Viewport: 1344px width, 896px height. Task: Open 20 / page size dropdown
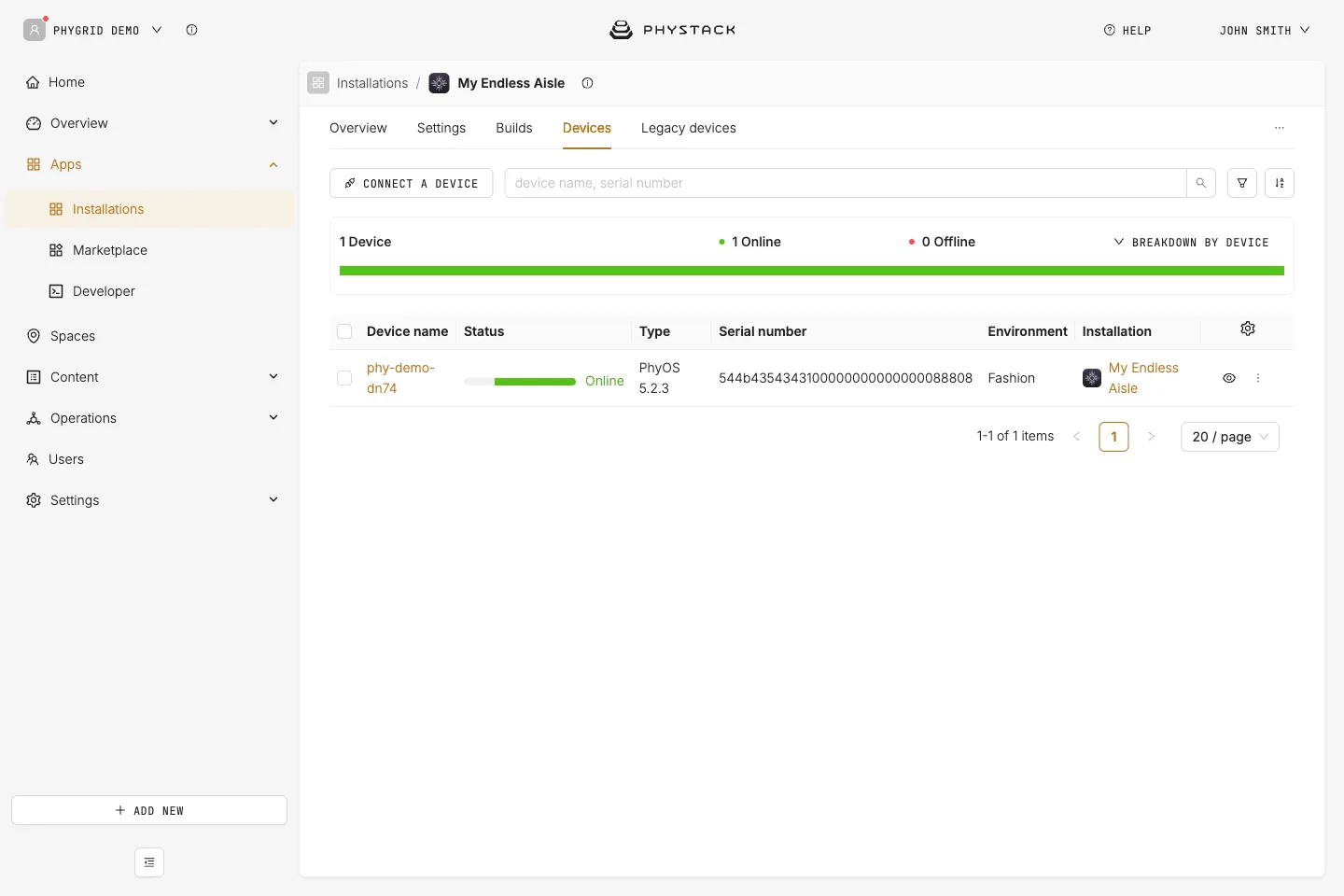[x=1230, y=437]
